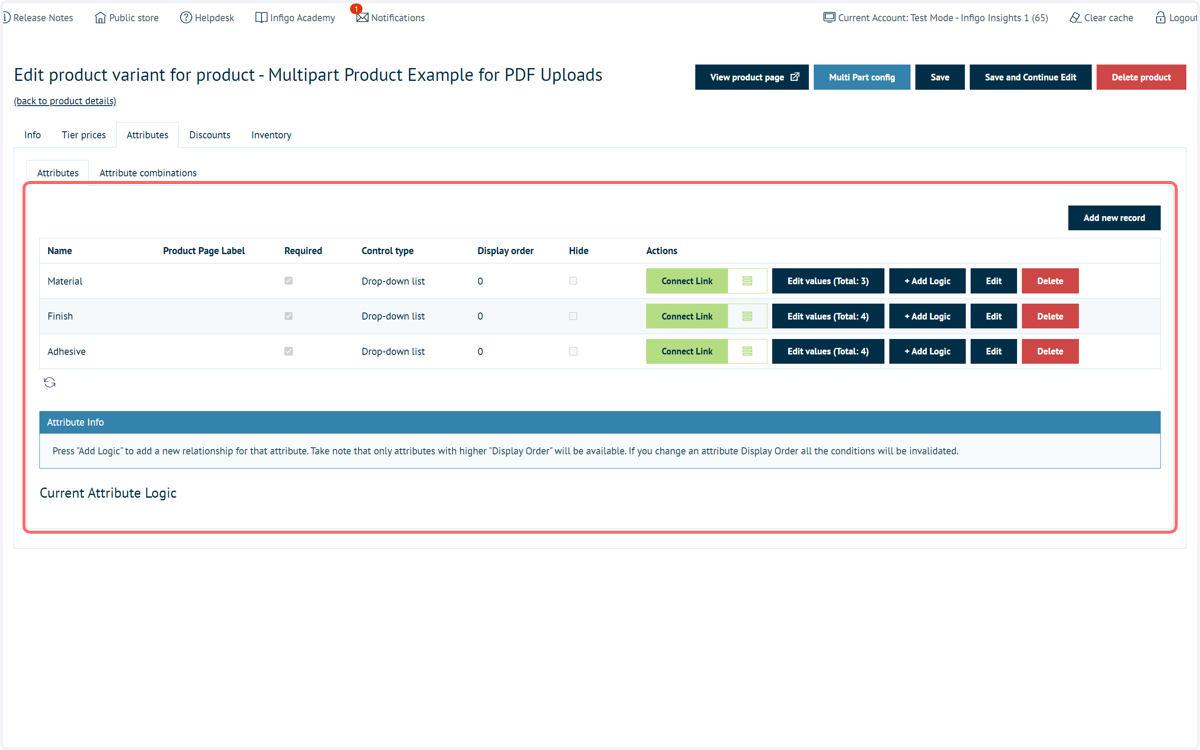The width and height of the screenshot is (1200, 750).
Task: Open list icon beside Material Connect Link
Action: tap(747, 281)
